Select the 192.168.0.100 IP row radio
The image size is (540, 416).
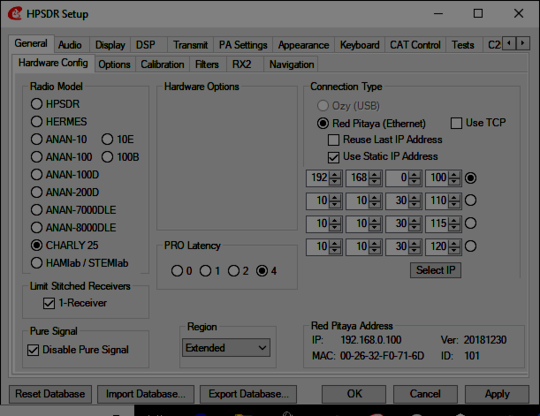[471, 178]
